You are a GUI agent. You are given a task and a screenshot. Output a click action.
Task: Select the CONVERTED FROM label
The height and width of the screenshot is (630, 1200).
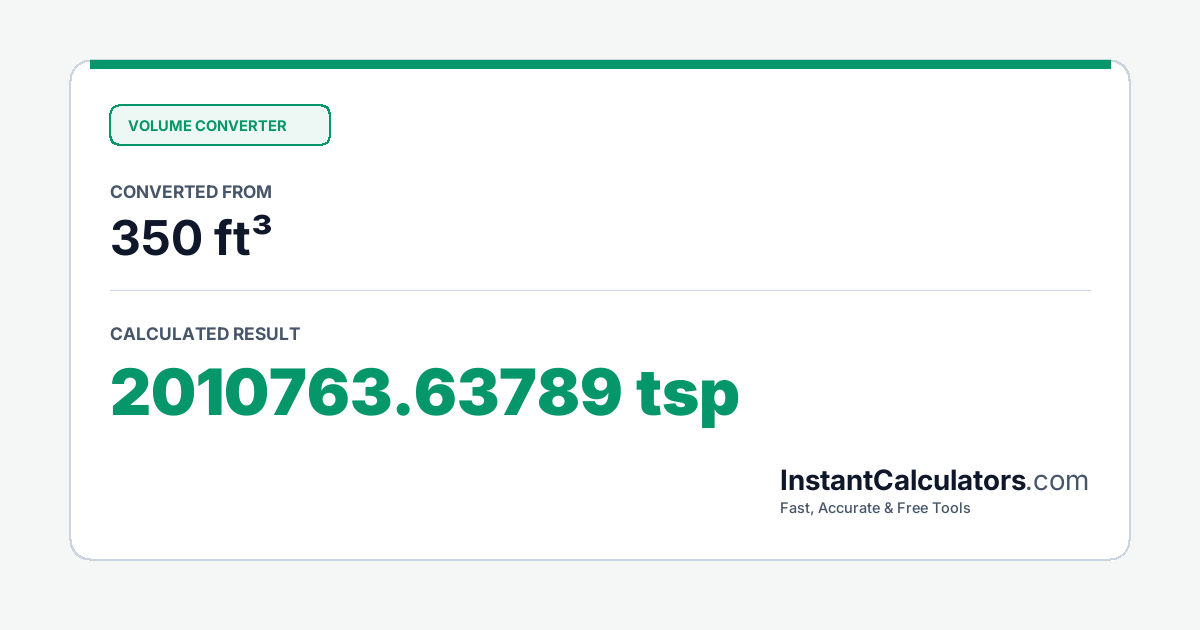click(x=191, y=192)
